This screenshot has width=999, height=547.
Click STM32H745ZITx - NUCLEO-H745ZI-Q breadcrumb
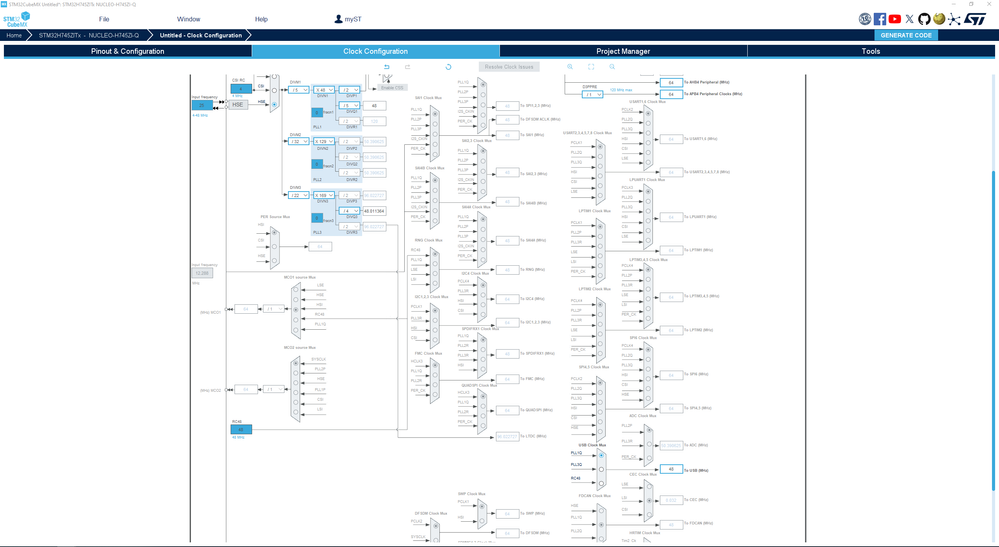tap(89, 35)
